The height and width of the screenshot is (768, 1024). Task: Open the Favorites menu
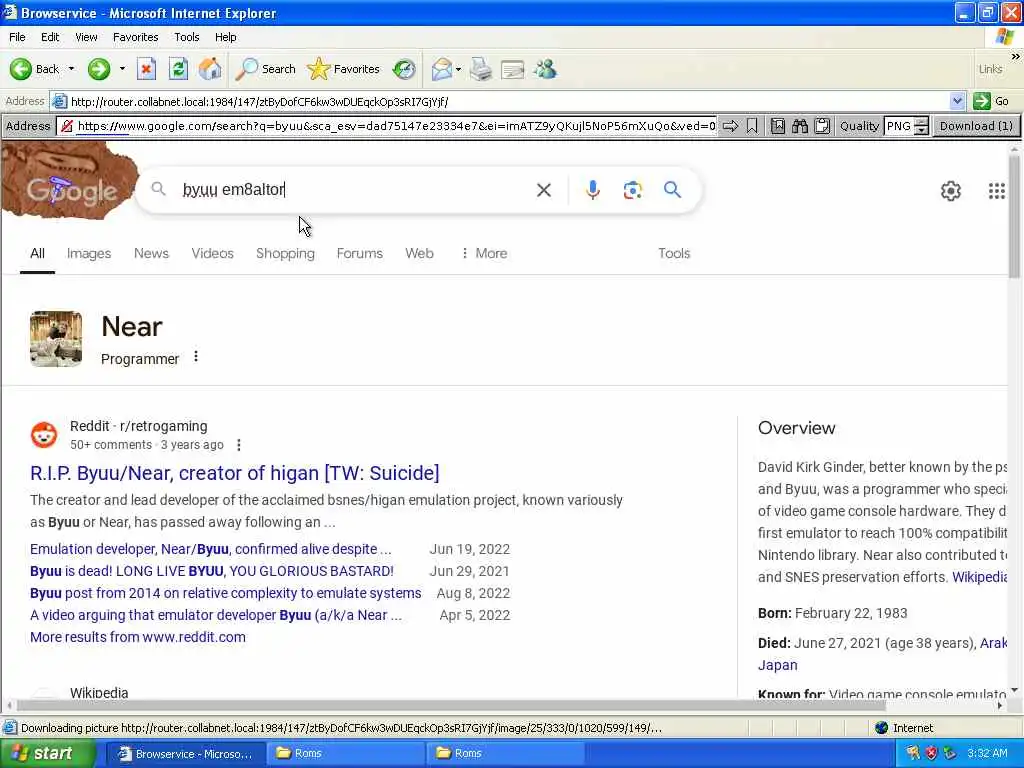135,37
